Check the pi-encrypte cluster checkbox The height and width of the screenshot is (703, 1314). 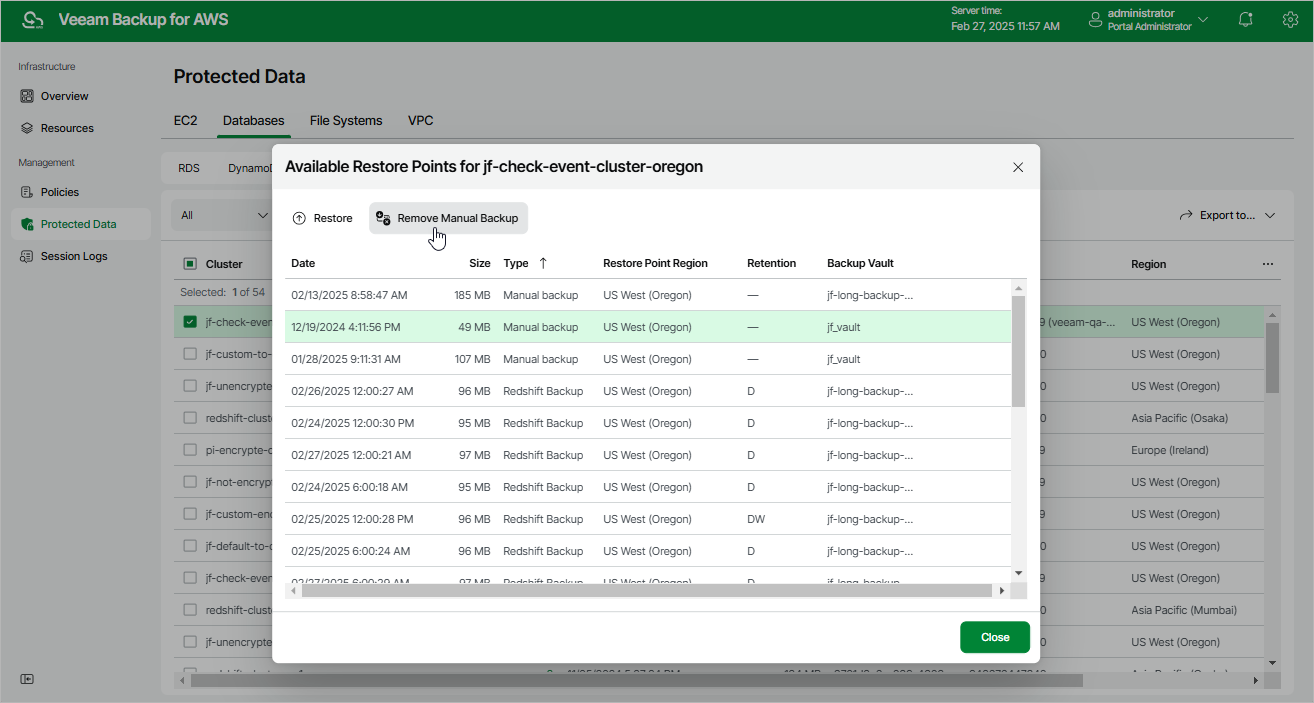pyautogui.click(x=190, y=450)
